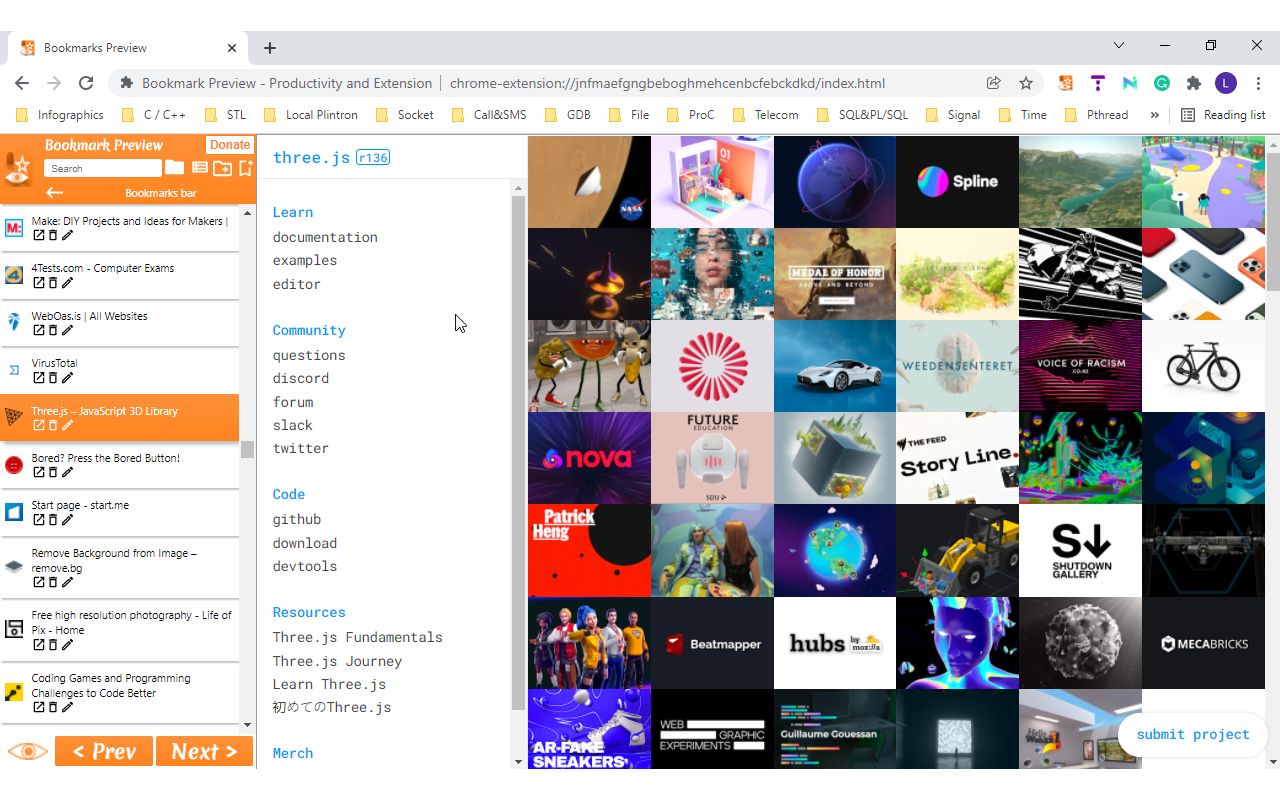This screenshot has width=1280, height=800.
Task: Open the Chrome Extensions puzzle icon
Action: point(1194,83)
